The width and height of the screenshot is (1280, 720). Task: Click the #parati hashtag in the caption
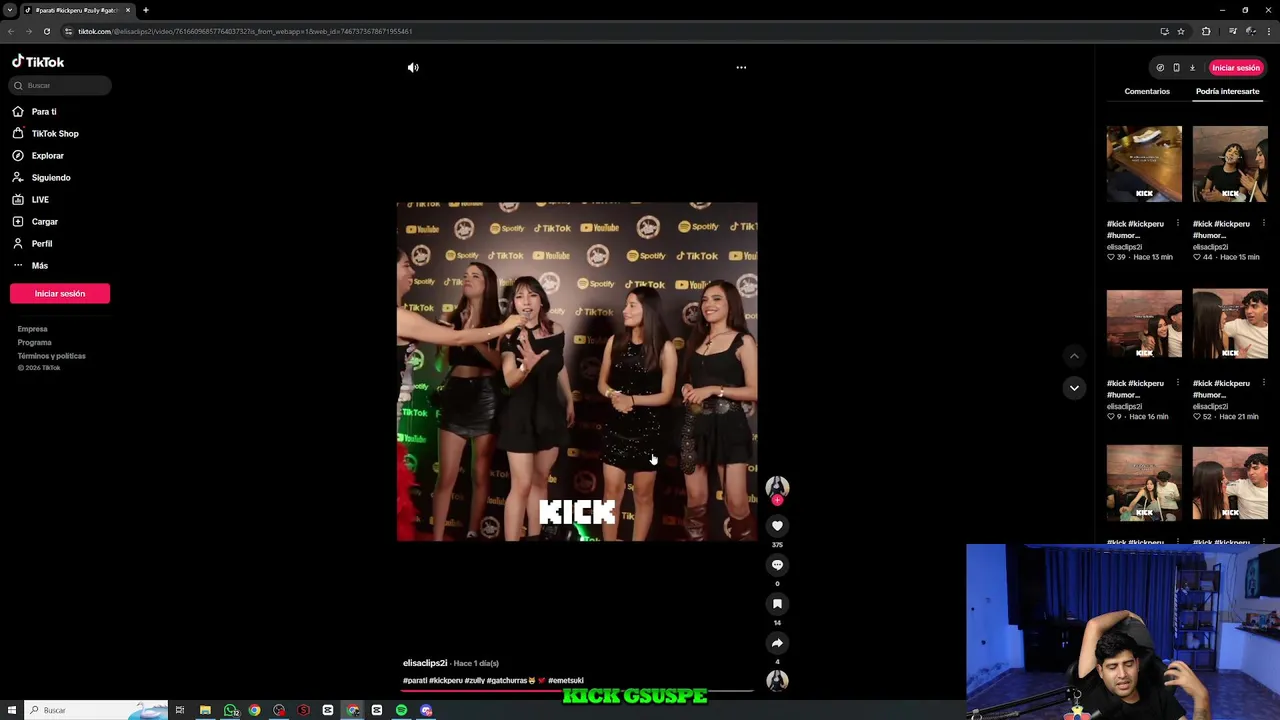click(x=415, y=680)
